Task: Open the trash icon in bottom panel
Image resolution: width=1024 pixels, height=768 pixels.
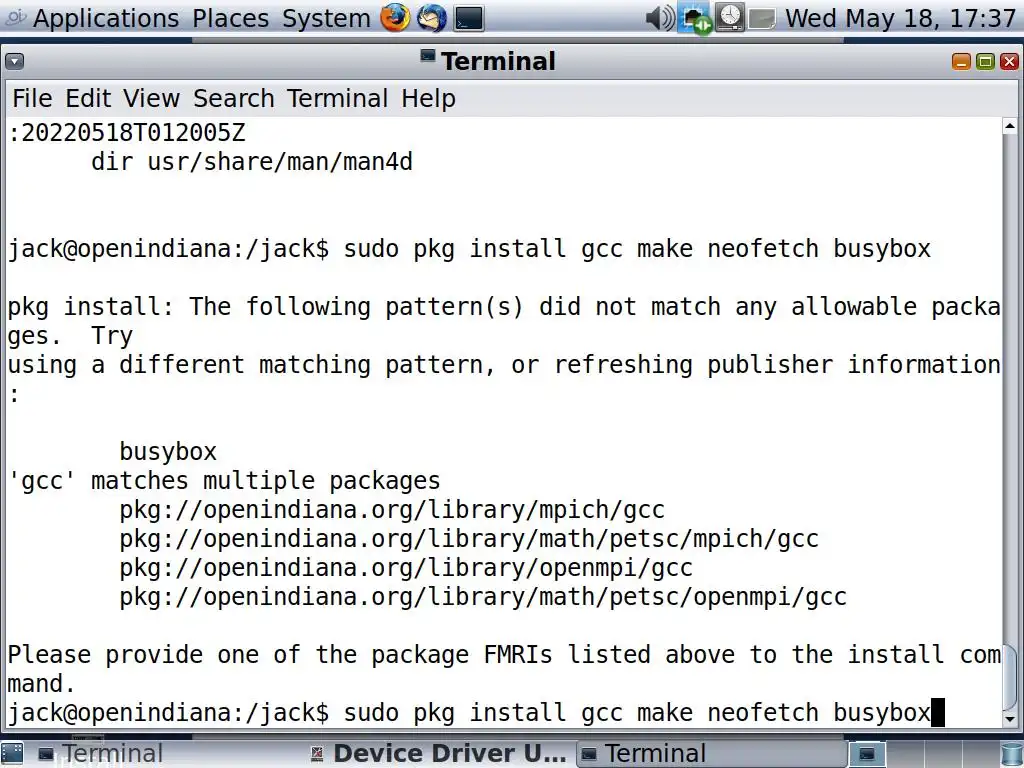Action: point(1012,754)
